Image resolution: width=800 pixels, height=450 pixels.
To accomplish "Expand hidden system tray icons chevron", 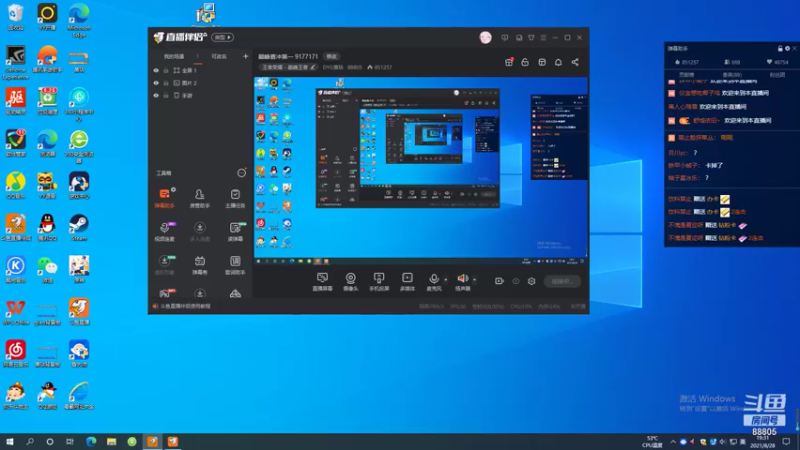I will [x=673, y=442].
